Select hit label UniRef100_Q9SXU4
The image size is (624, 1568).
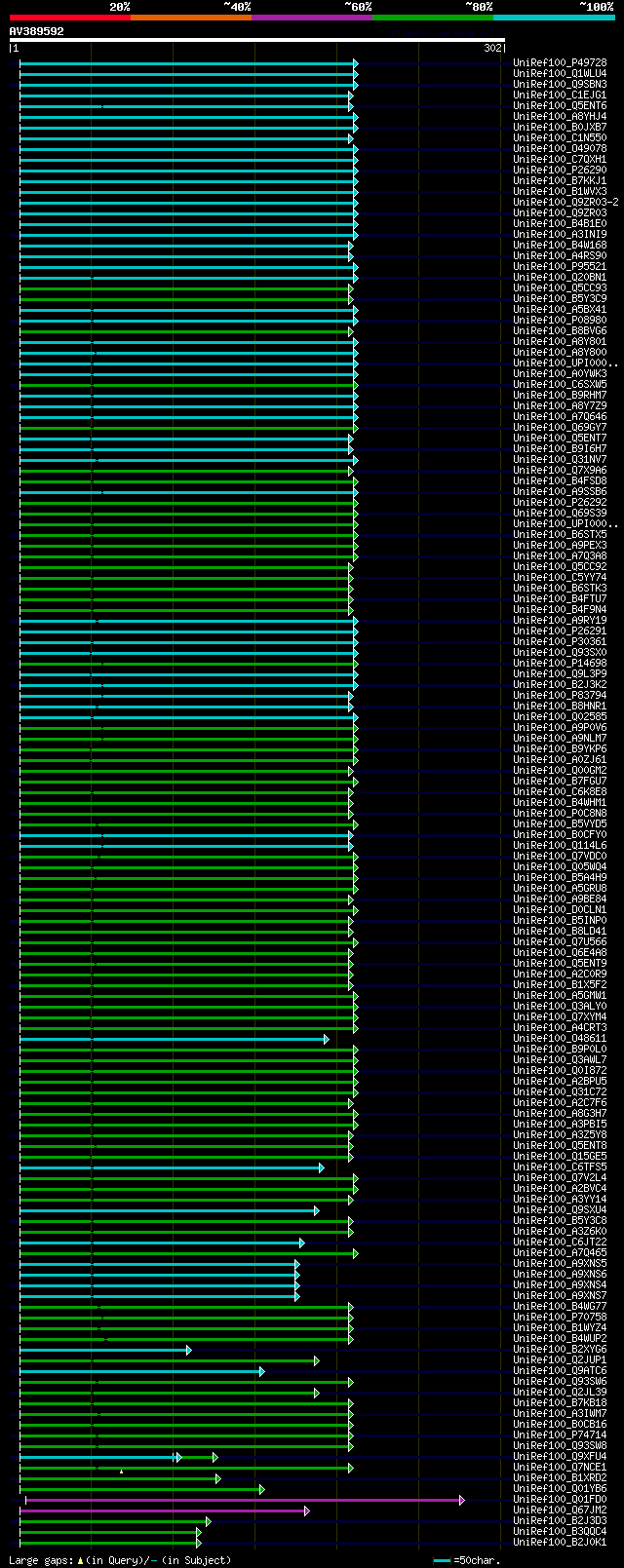pyautogui.click(x=560, y=1209)
